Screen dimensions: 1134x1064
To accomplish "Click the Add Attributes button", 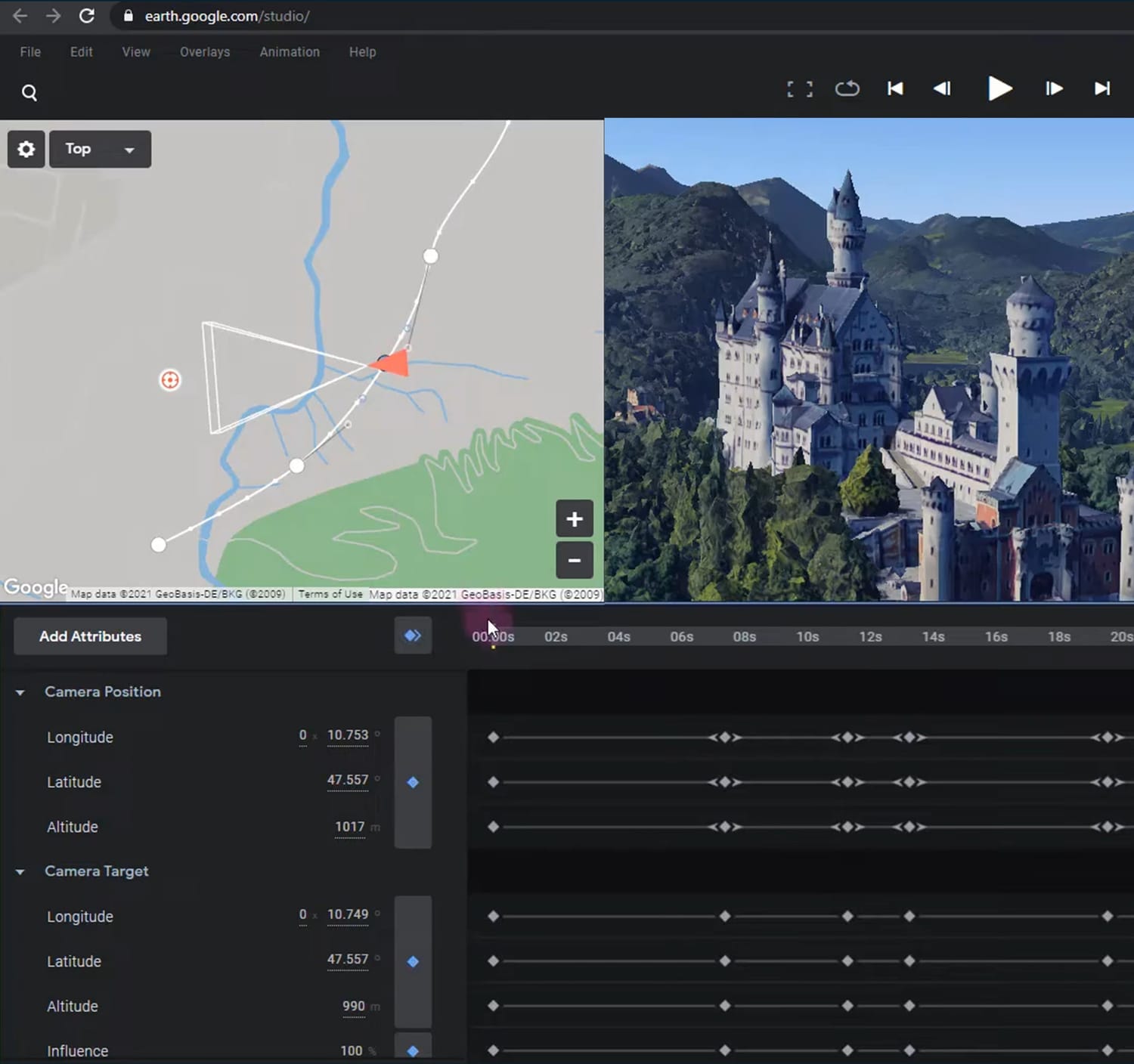I will click(x=90, y=636).
